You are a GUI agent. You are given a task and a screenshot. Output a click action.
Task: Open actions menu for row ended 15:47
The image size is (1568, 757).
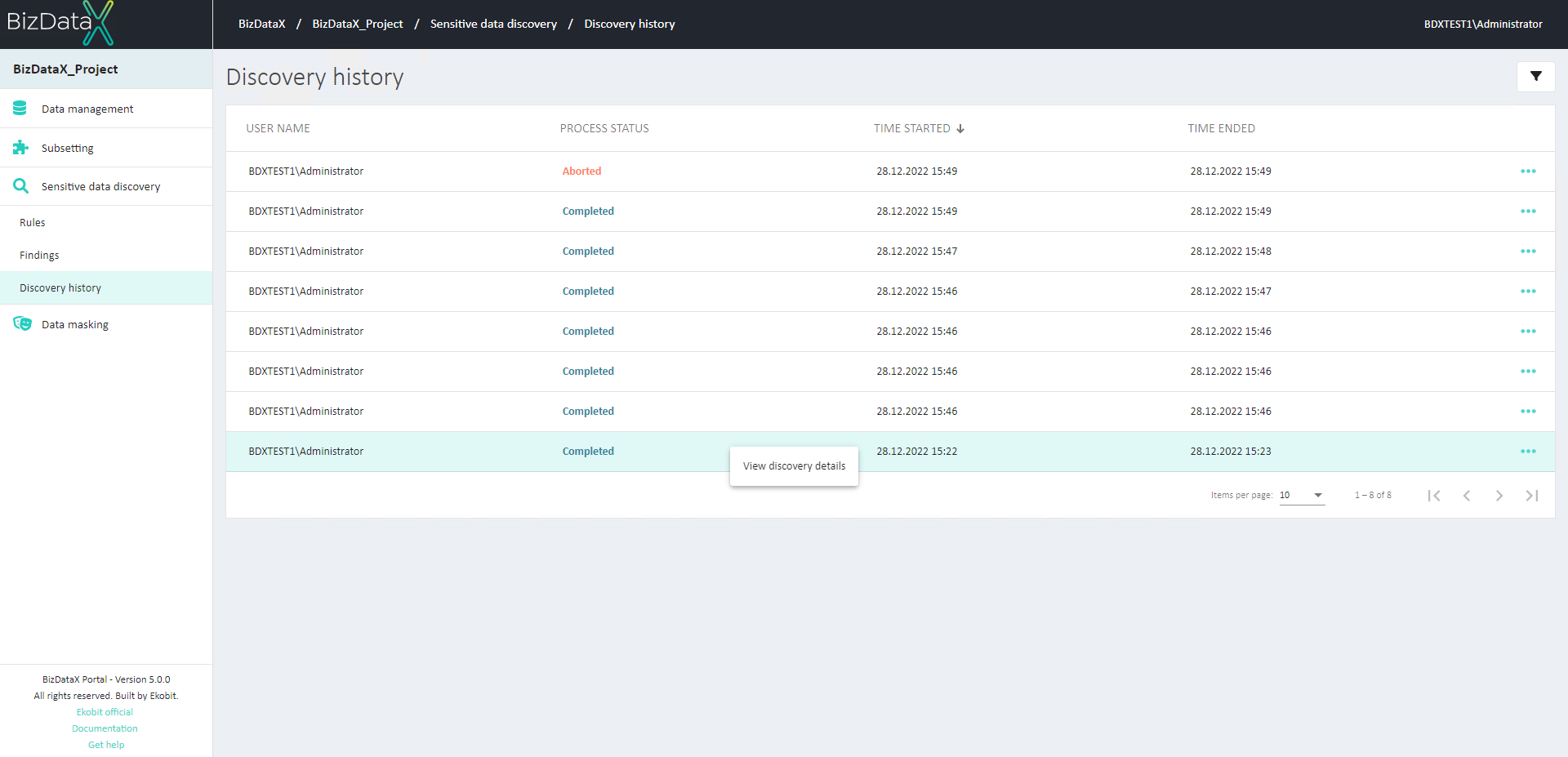click(x=1528, y=292)
